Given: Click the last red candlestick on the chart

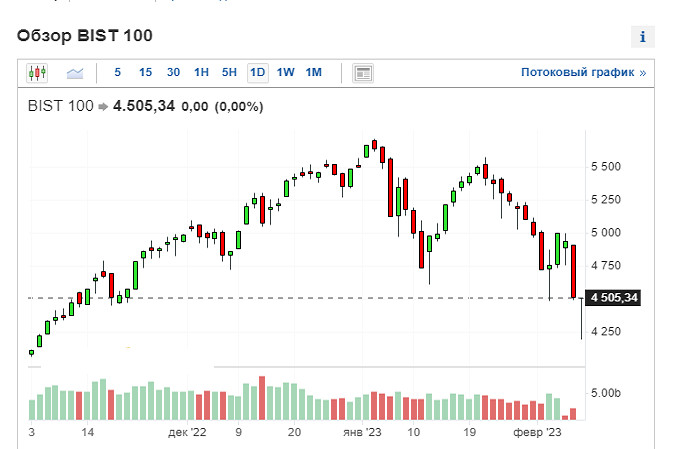Looking at the screenshot, I should [x=574, y=271].
